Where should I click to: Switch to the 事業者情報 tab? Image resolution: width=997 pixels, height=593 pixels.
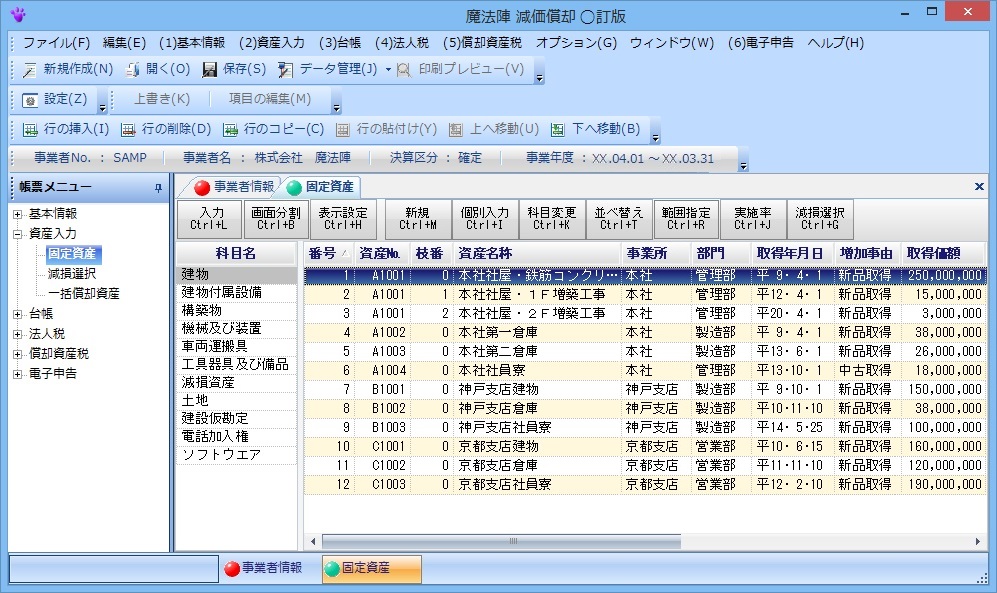tap(234, 187)
